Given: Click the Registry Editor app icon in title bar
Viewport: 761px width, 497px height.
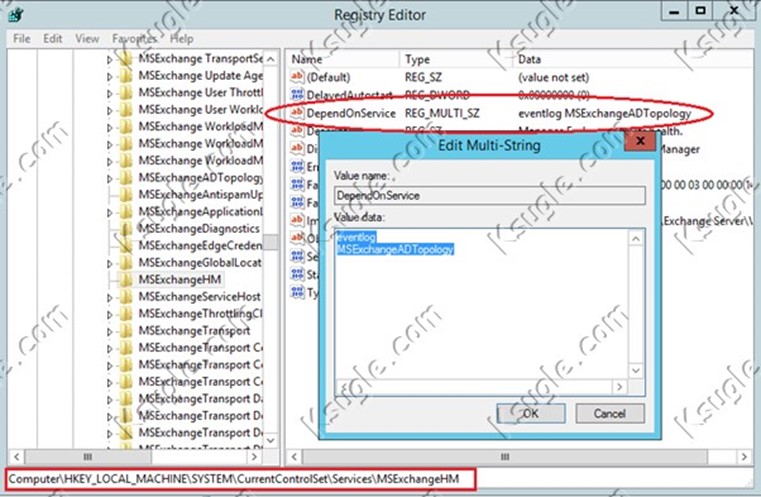Looking at the screenshot, I should click(x=16, y=15).
